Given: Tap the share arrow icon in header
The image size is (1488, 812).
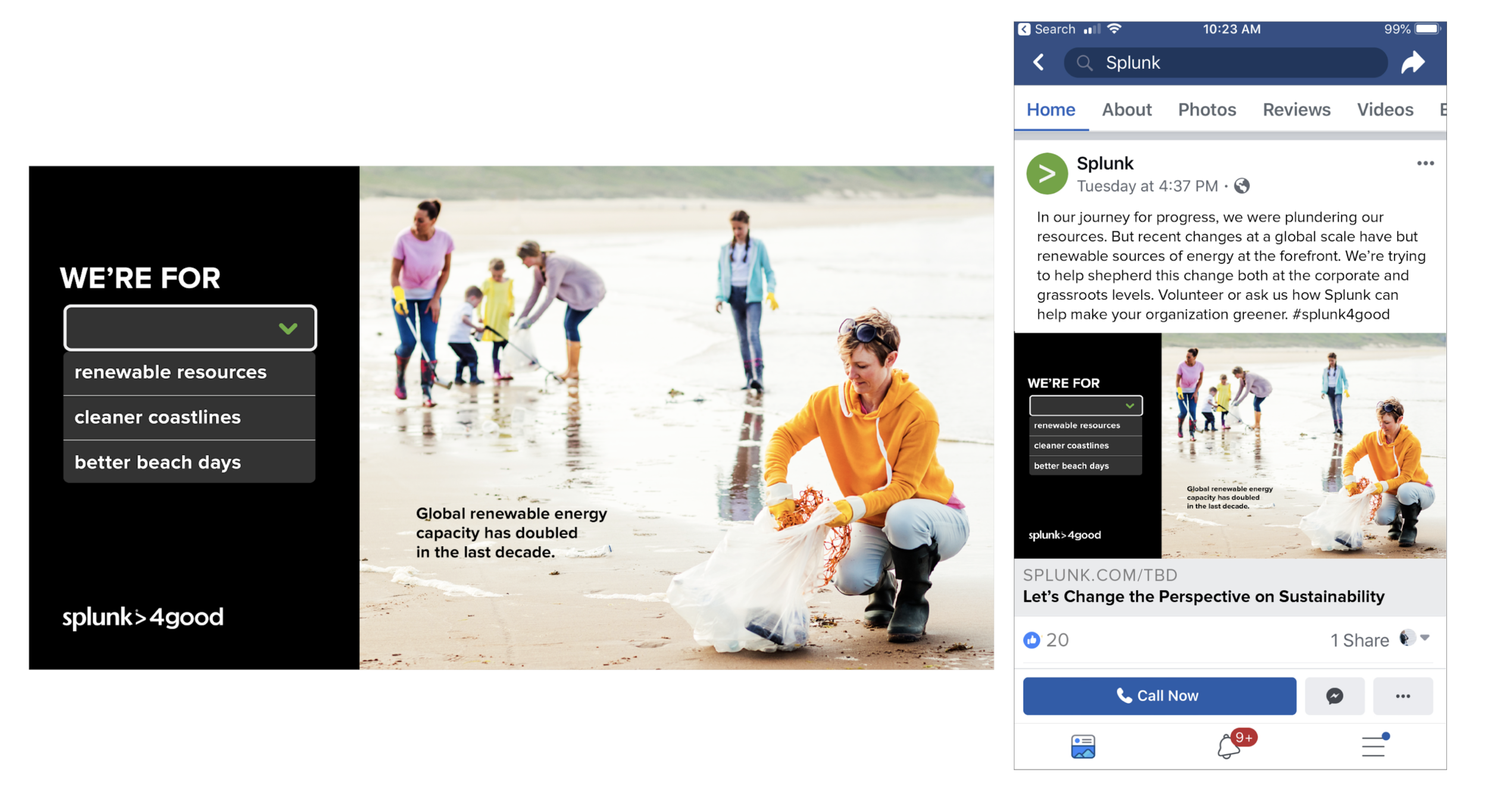Looking at the screenshot, I should pos(1413,62).
